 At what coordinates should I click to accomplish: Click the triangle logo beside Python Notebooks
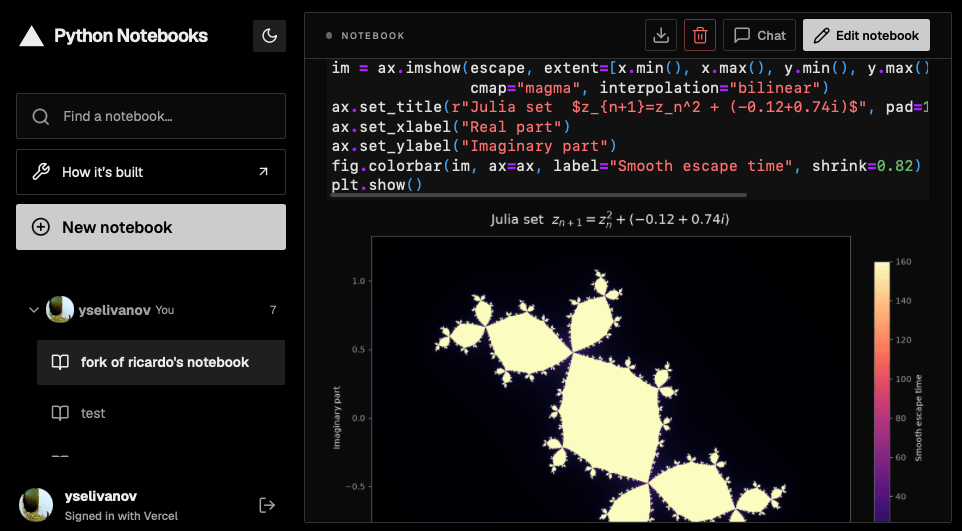tap(31, 36)
